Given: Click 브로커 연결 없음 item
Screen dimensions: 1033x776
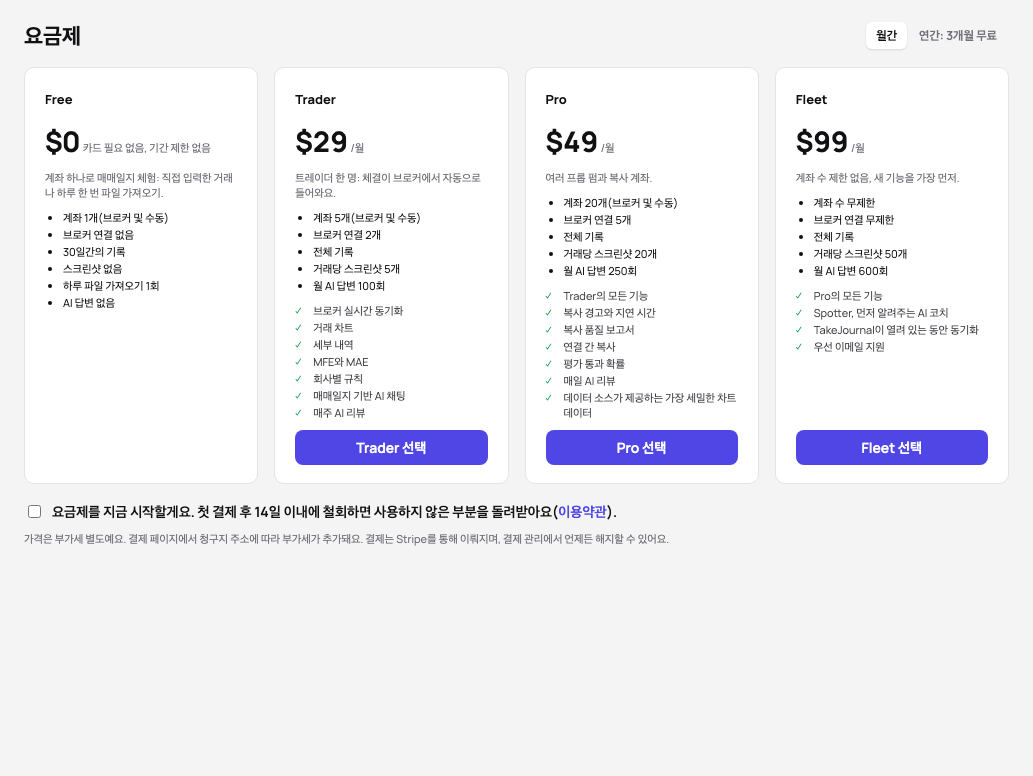Looking at the screenshot, I should (x=98, y=235).
